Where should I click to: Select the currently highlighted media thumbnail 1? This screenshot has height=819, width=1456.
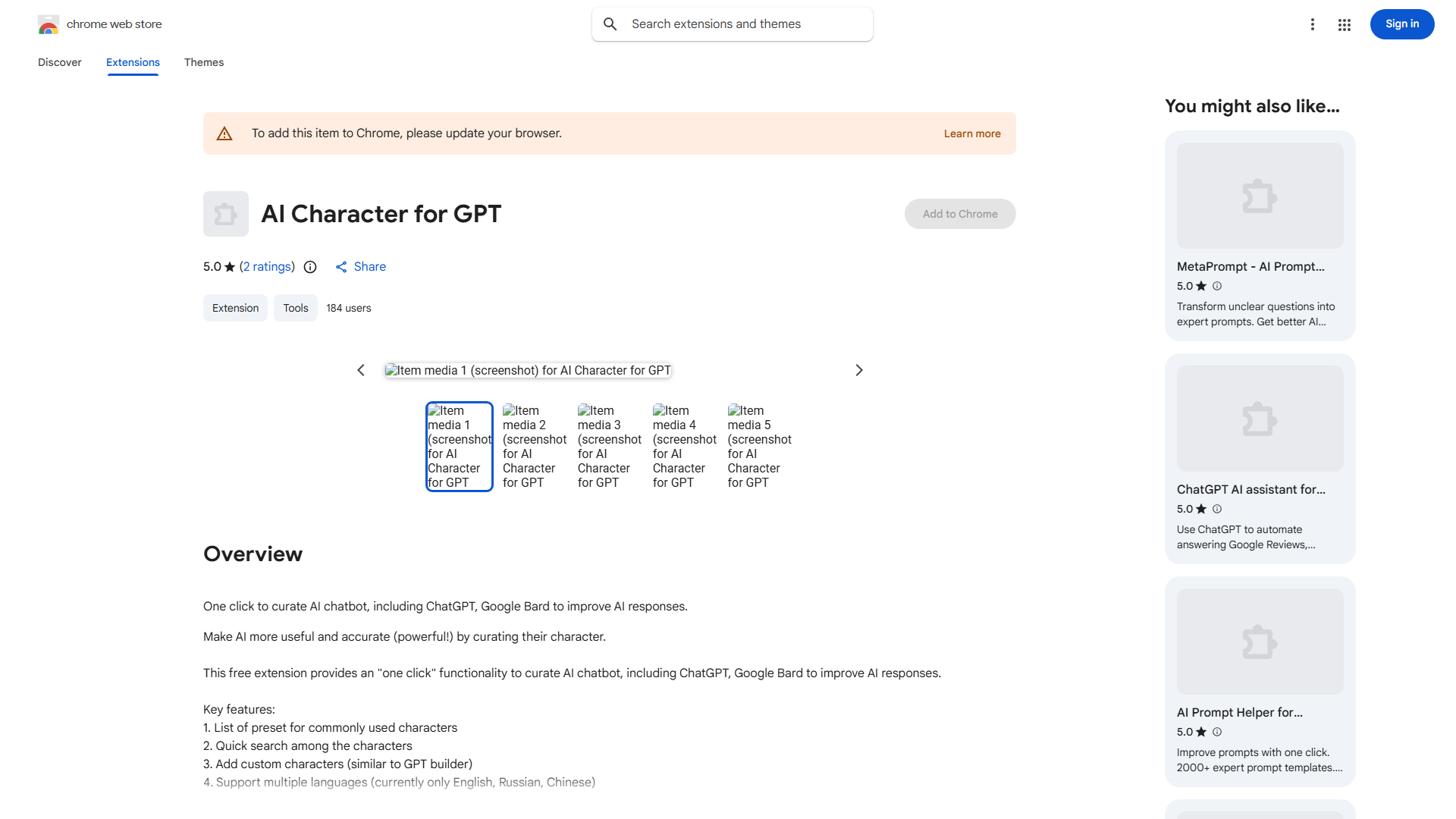(459, 446)
